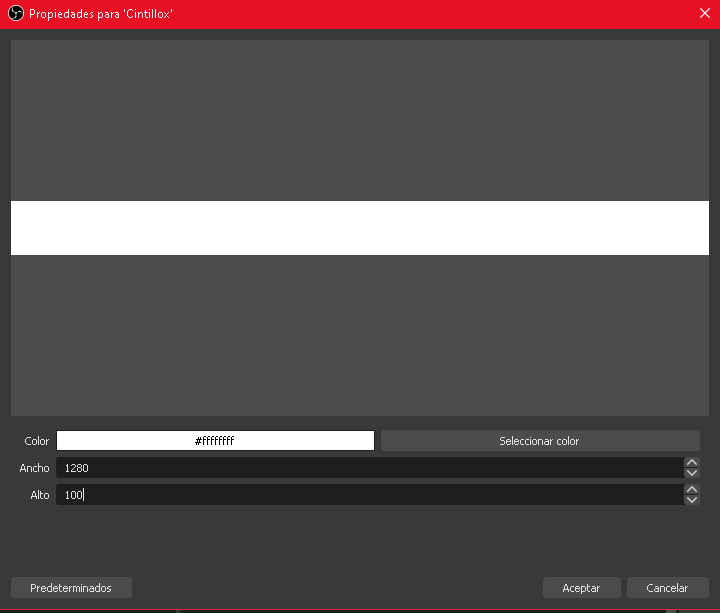Focus the Ancho width input field
The image size is (720, 613).
370,468
